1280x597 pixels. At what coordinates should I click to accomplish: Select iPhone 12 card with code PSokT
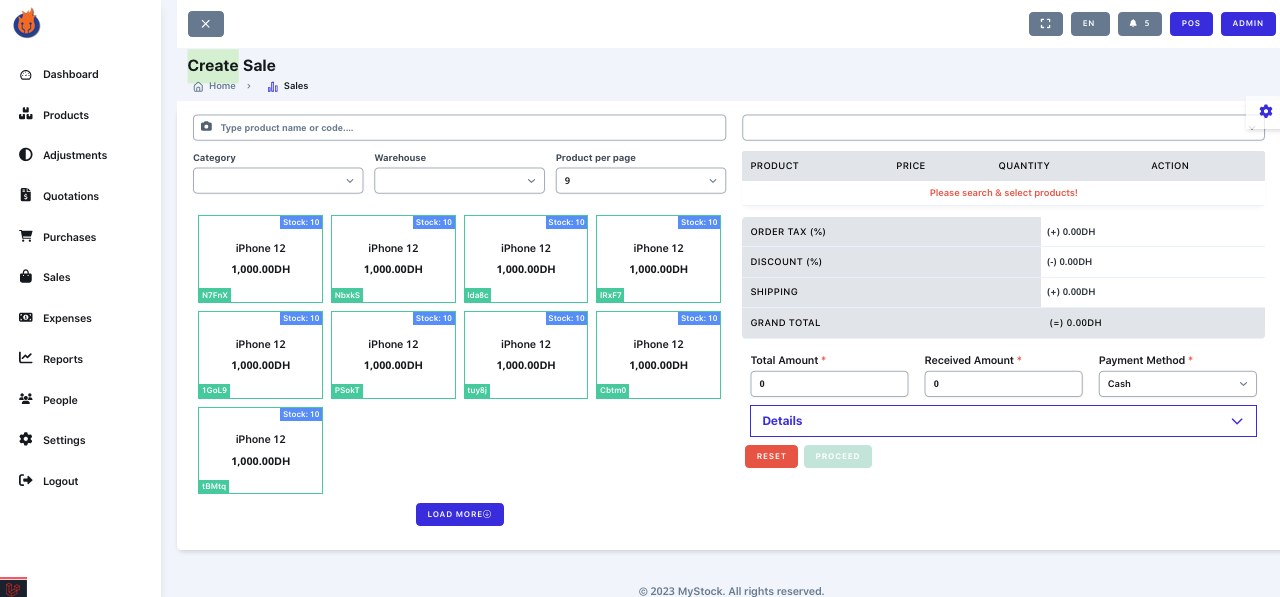pos(393,355)
